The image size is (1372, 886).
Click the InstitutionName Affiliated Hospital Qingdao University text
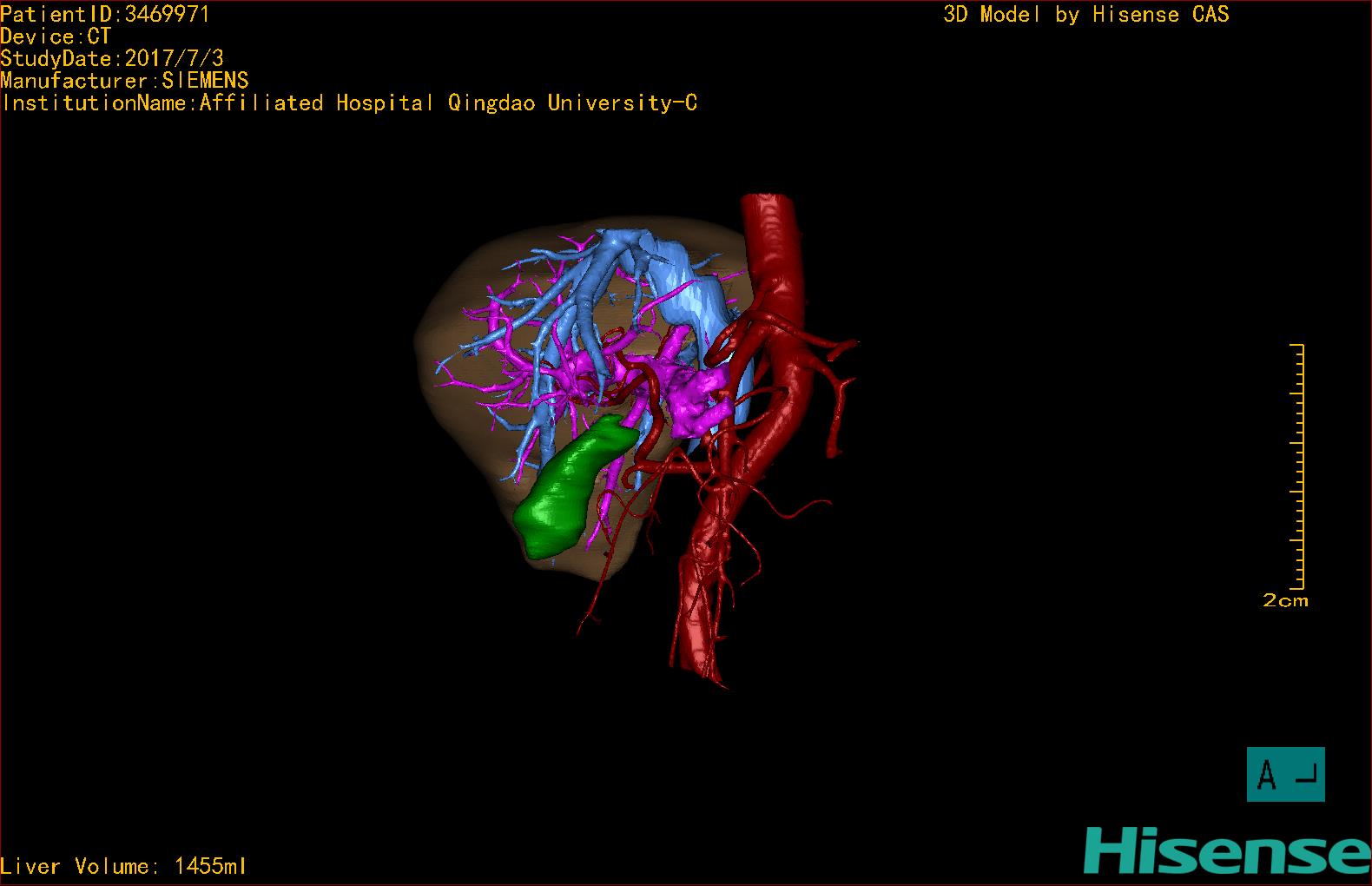(x=349, y=103)
